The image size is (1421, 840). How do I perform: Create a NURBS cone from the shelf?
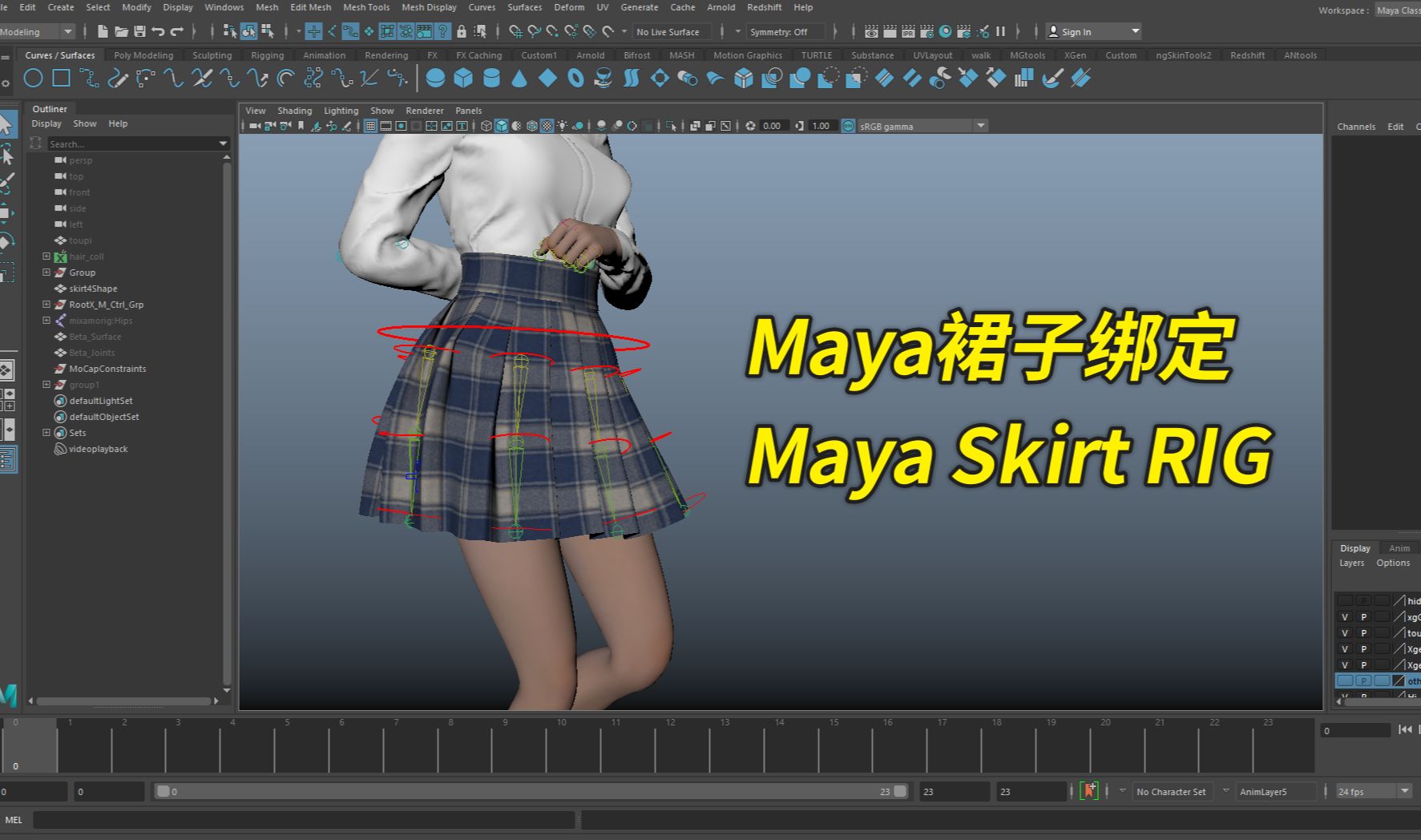[x=519, y=78]
